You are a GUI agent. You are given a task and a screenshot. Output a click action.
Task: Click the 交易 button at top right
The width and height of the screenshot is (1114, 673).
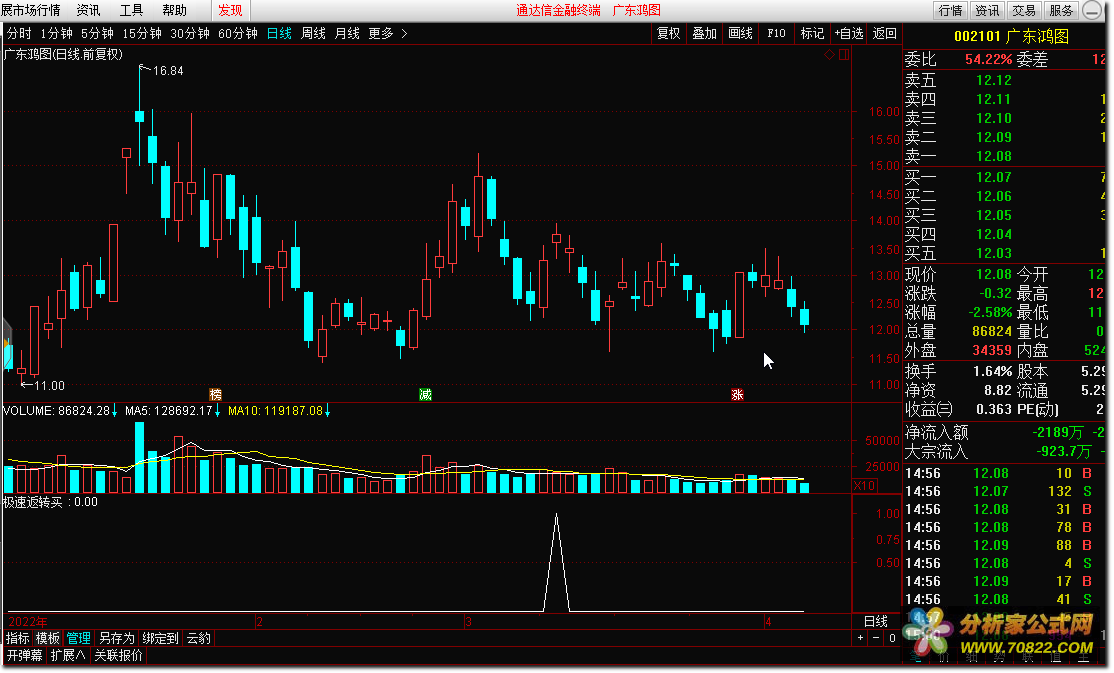coord(1024,11)
